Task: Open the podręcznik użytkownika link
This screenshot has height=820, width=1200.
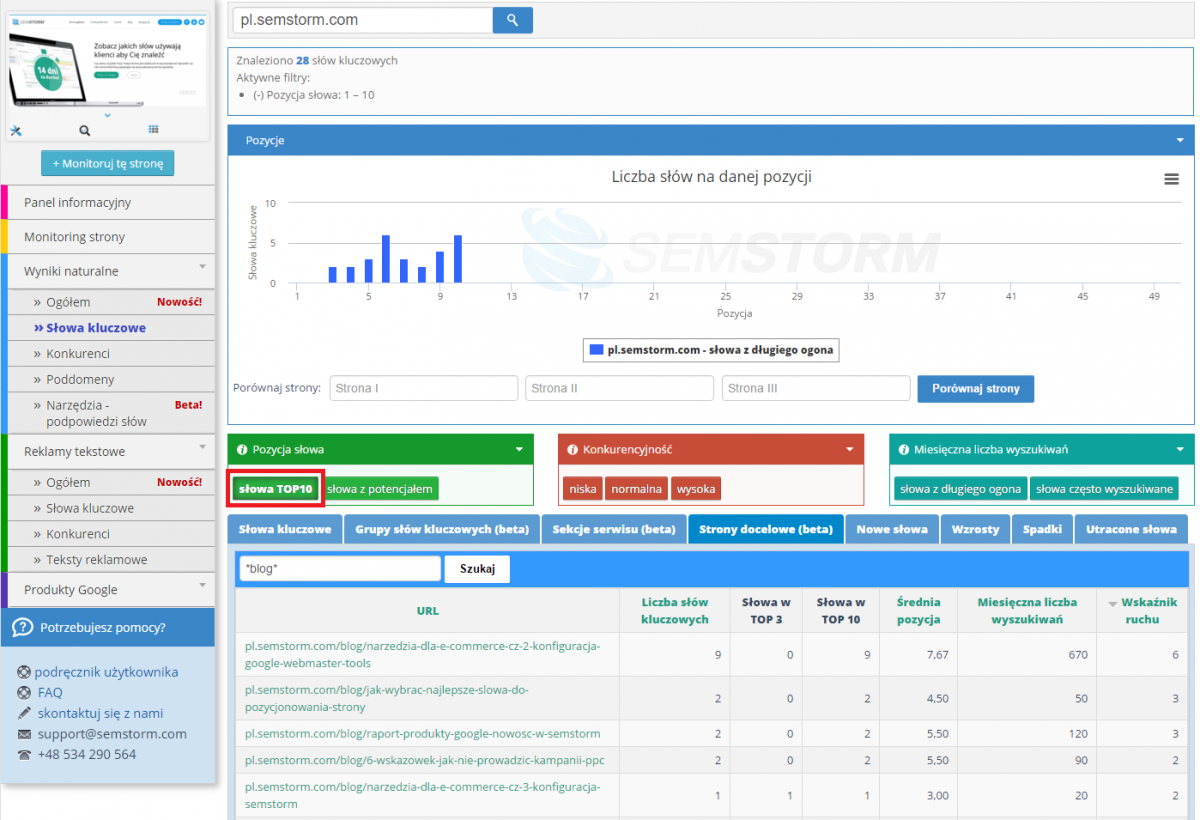Action: tap(106, 672)
